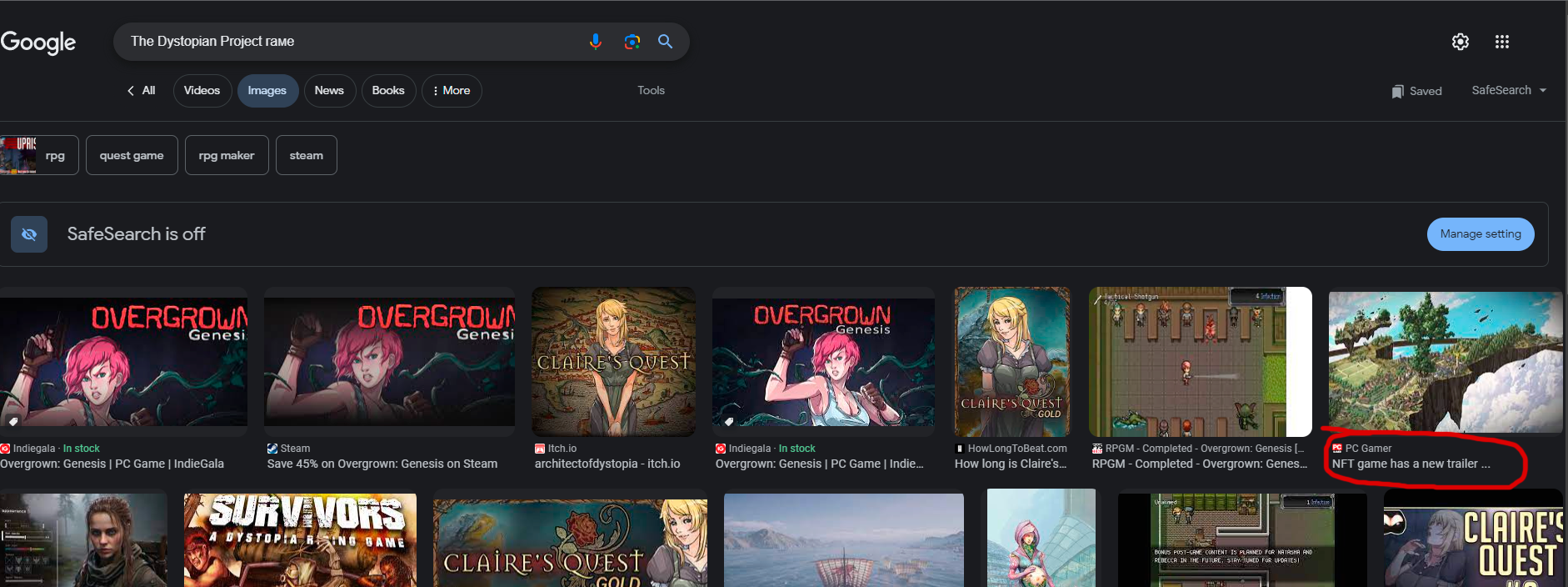Viewport: 1568px width, 587px height.
Task: Open 'Save 45% on Overgrown: Genesis on Steam' link
Action: click(x=382, y=464)
